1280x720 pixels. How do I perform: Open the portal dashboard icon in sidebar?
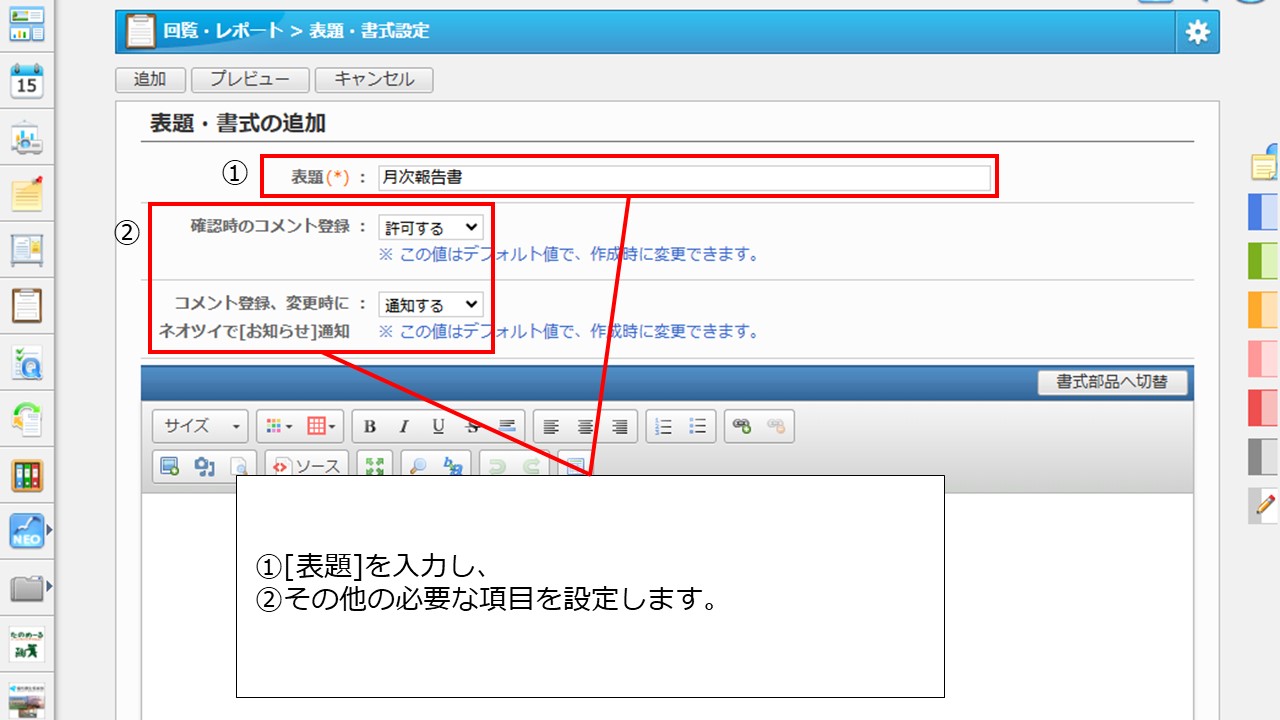pos(27,25)
